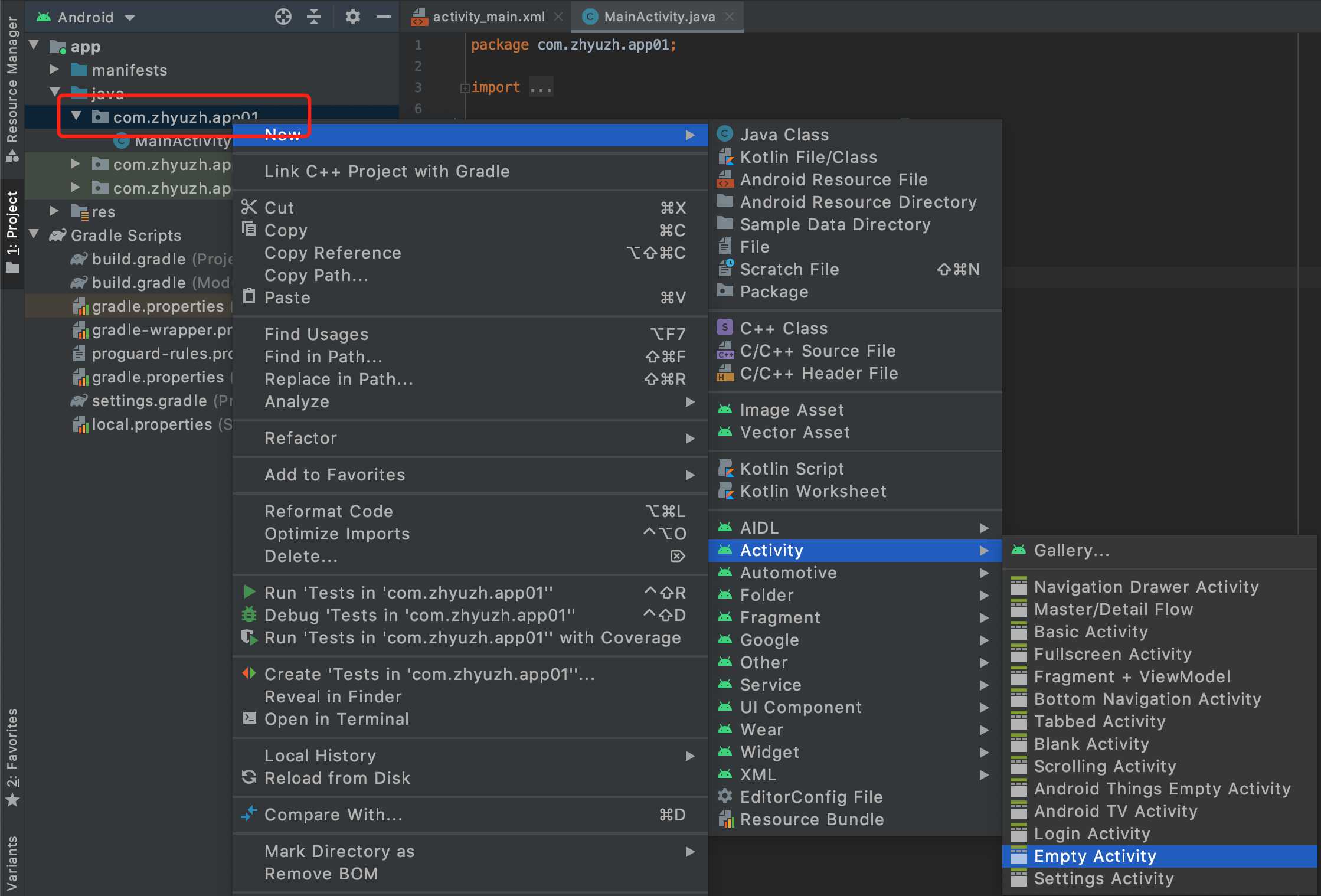Collapse the Gradle Scripts node arrow
This screenshot has height=896, width=1321.
(x=34, y=234)
